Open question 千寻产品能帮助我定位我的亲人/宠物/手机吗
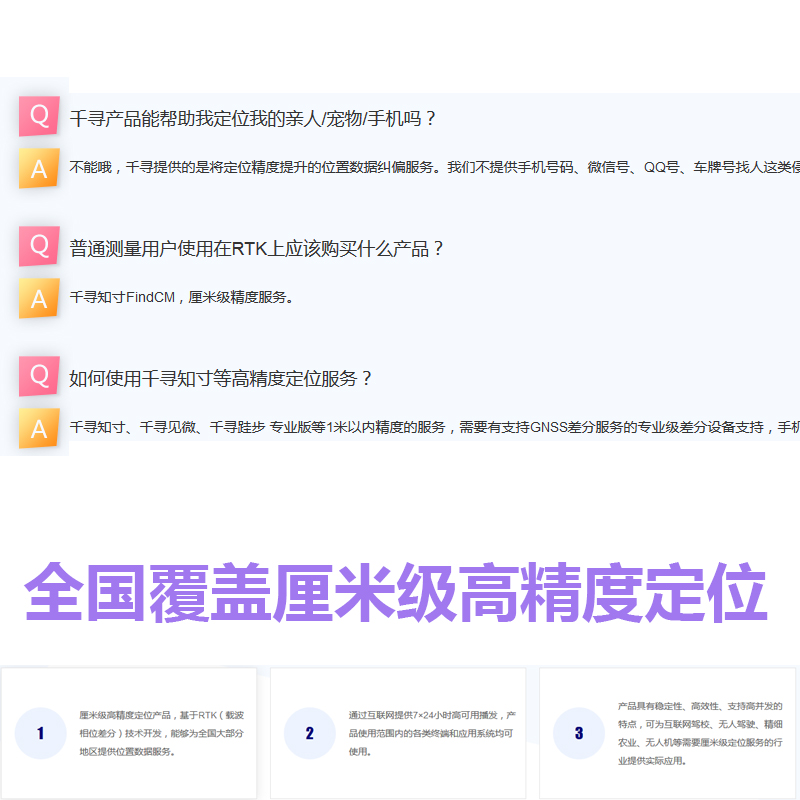This screenshot has width=800, height=800. pyautogui.click(x=253, y=118)
